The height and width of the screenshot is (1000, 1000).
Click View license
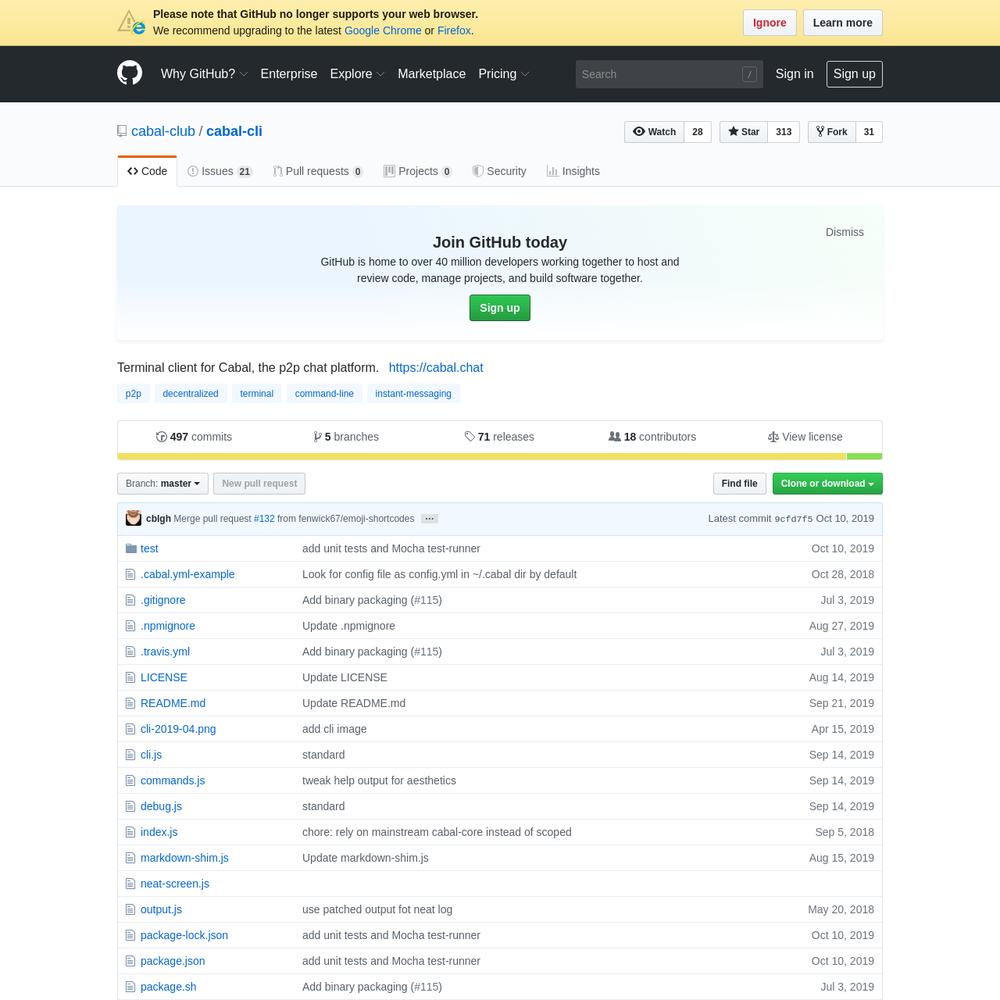click(805, 437)
